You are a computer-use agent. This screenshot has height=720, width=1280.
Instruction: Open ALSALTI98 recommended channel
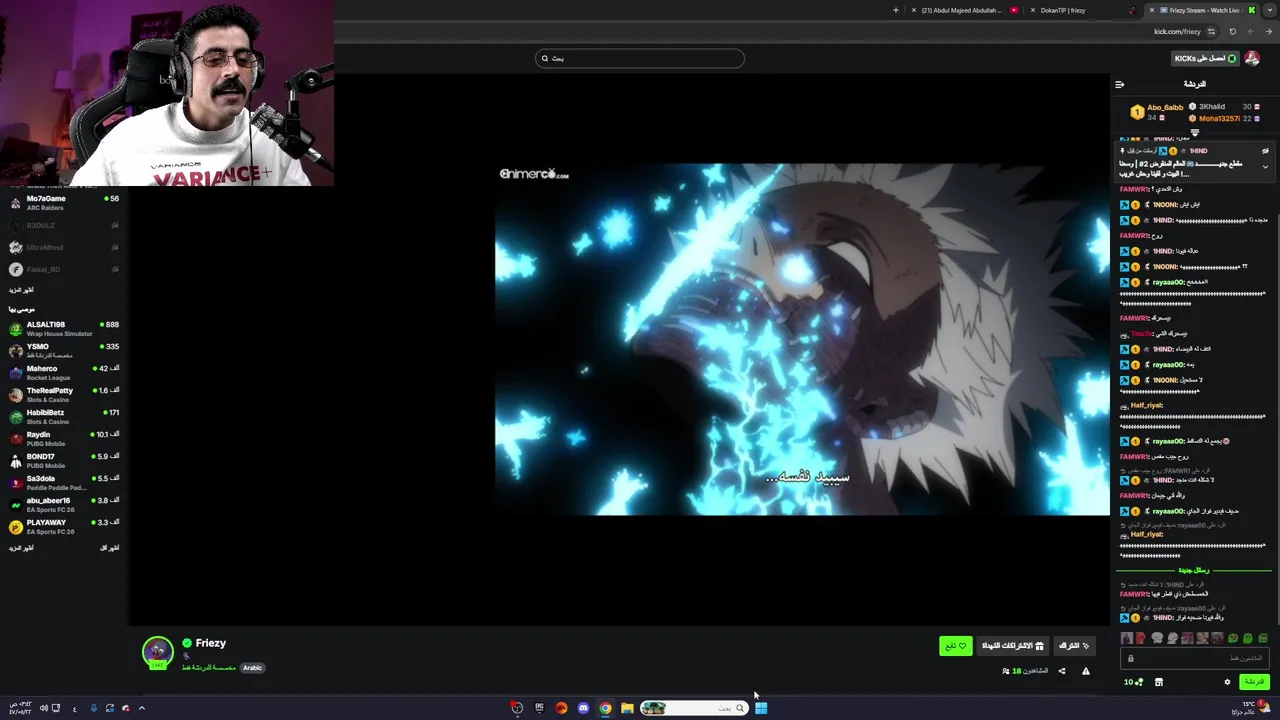coord(64,328)
